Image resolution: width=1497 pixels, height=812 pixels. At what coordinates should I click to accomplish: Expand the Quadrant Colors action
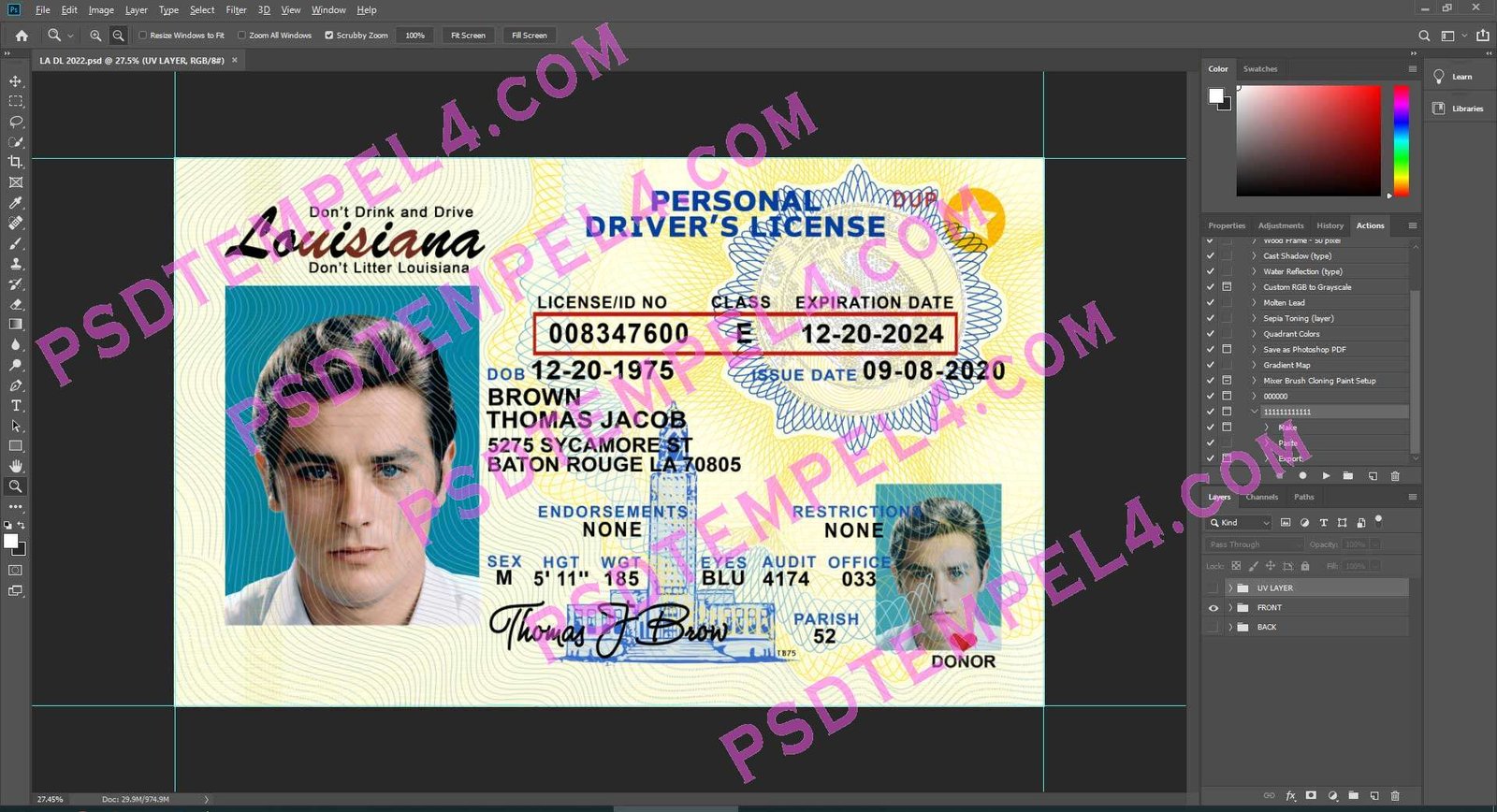tap(1255, 334)
